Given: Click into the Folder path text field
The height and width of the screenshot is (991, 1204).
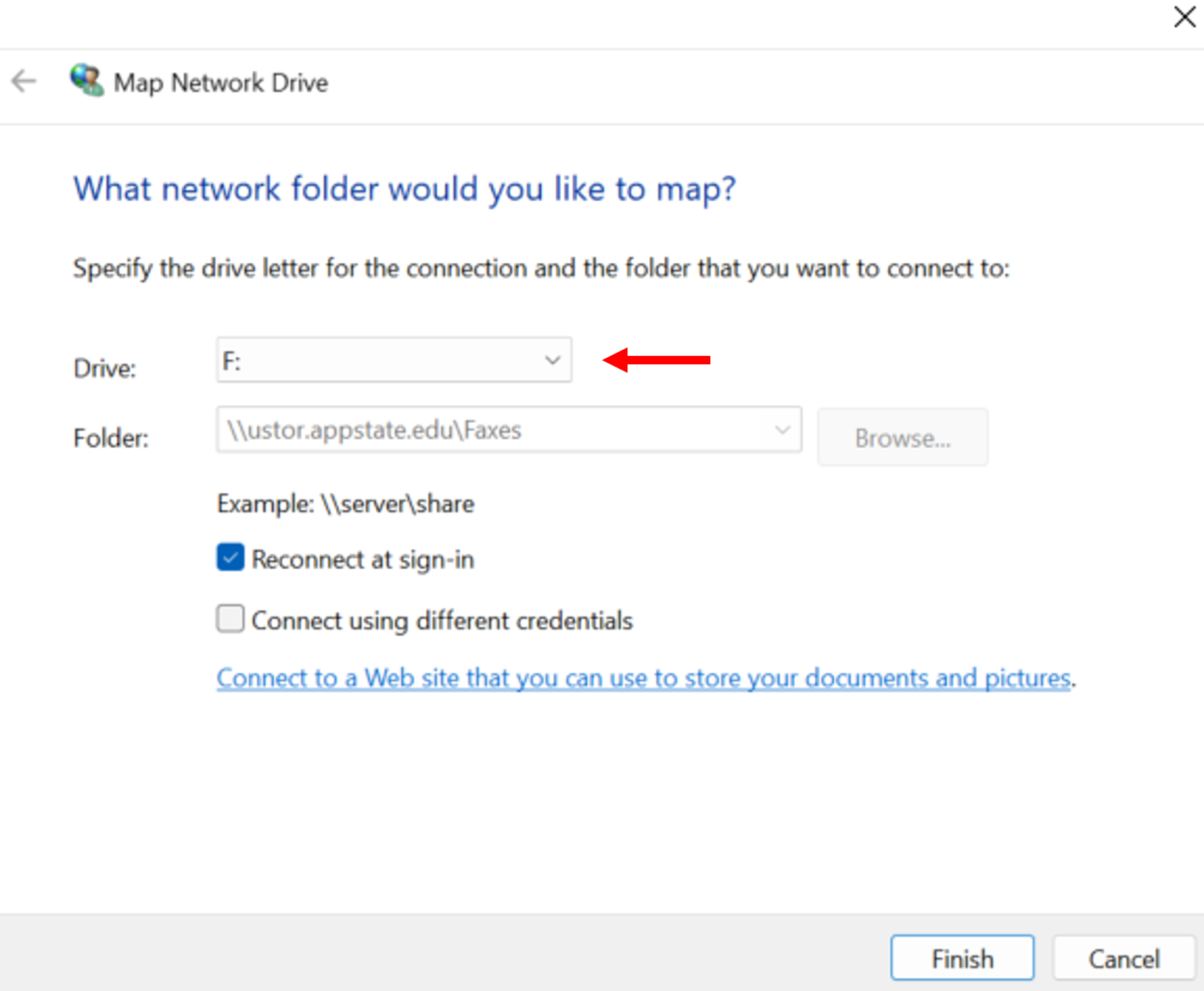Looking at the screenshot, I should coord(486,430).
